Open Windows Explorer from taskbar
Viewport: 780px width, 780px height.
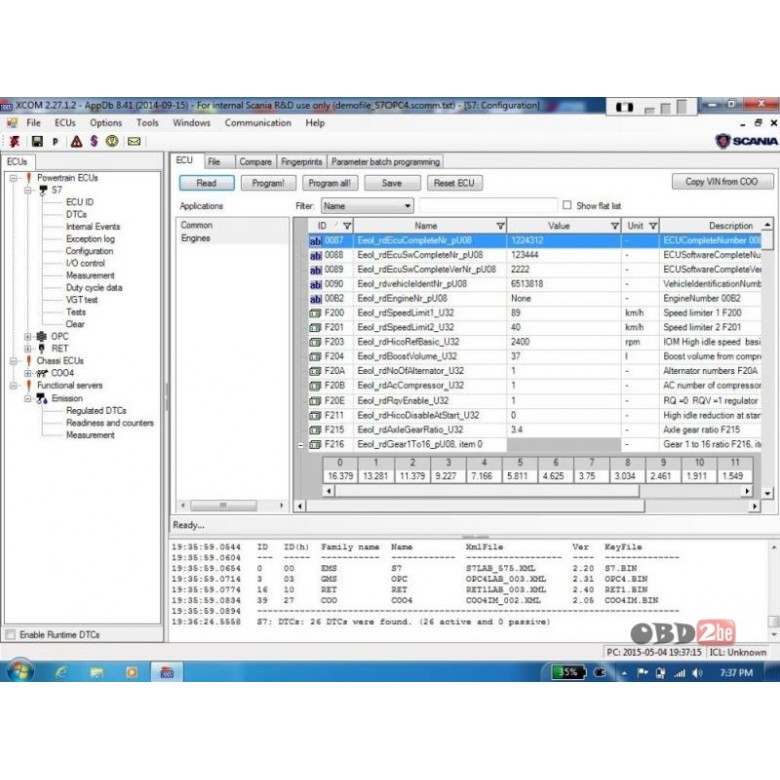coord(97,673)
